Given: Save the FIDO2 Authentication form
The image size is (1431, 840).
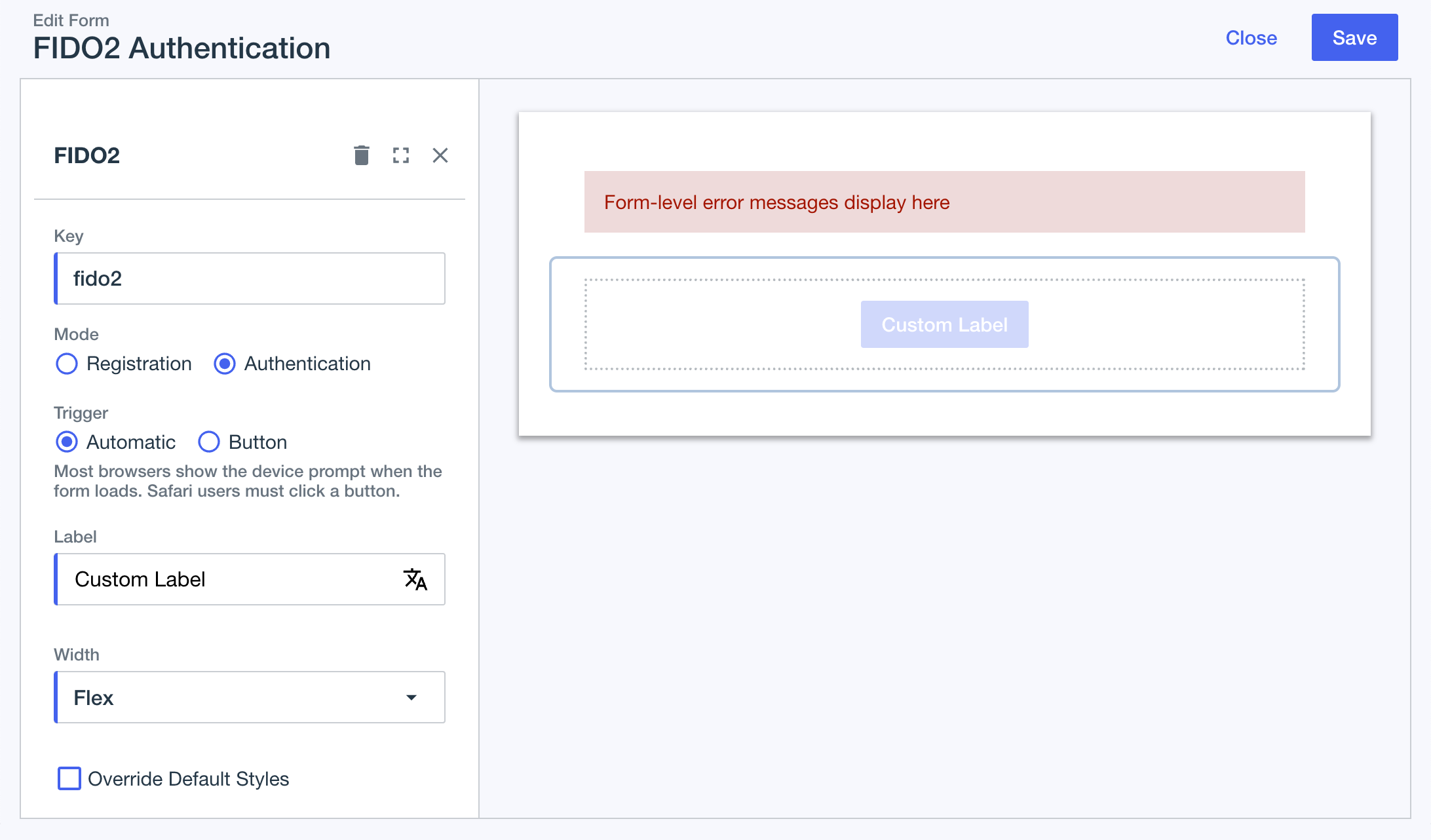Looking at the screenshot, I should click(1354, 37).
